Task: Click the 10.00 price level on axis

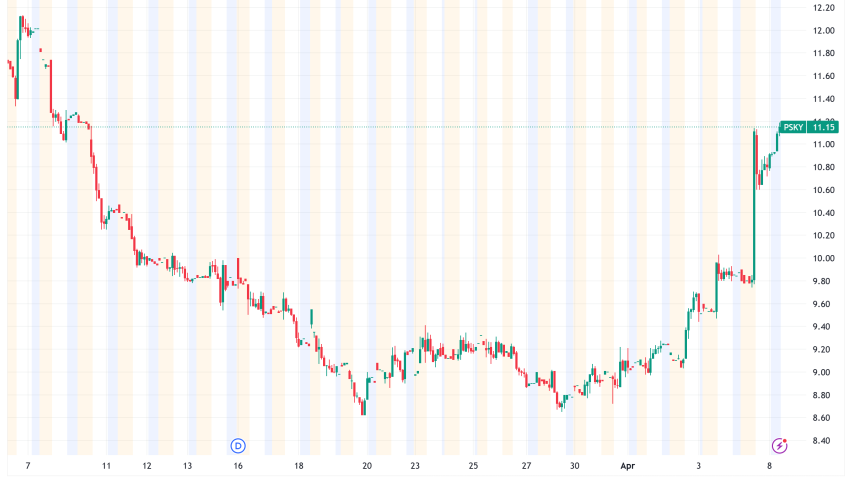Action: point(823,258)
